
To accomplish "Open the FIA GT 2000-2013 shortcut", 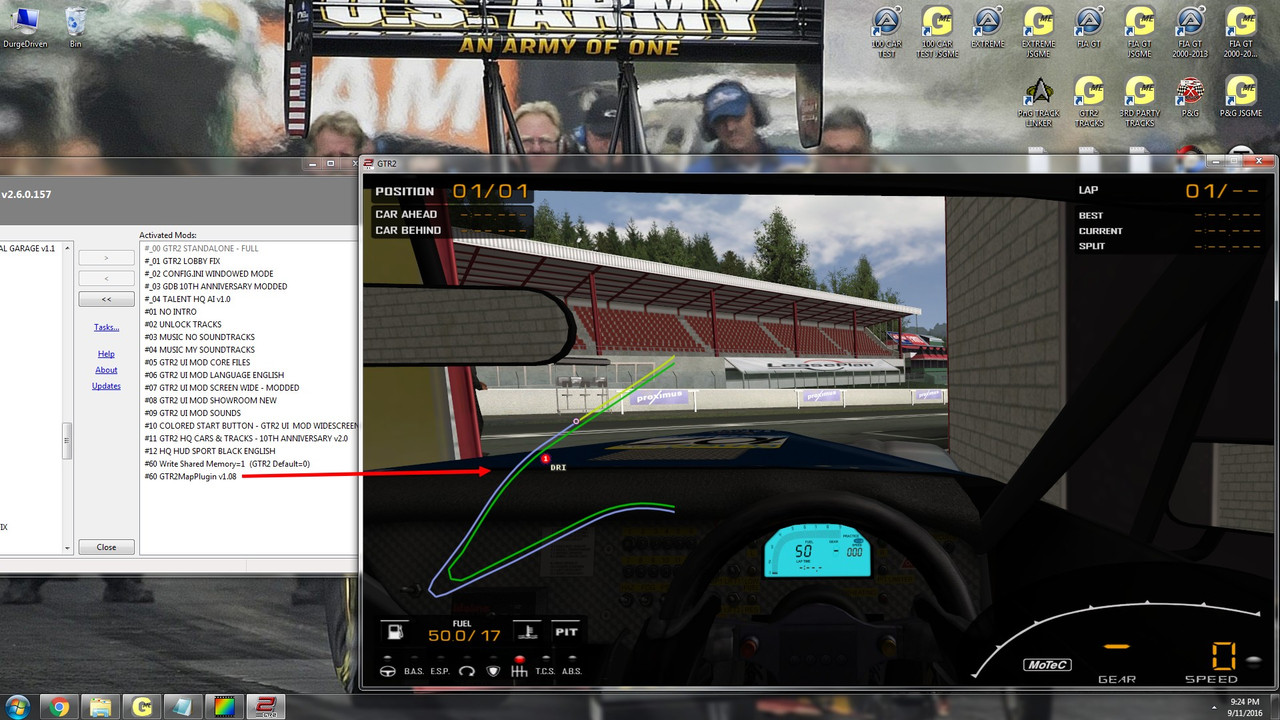I will click(x=1190, y=32).
